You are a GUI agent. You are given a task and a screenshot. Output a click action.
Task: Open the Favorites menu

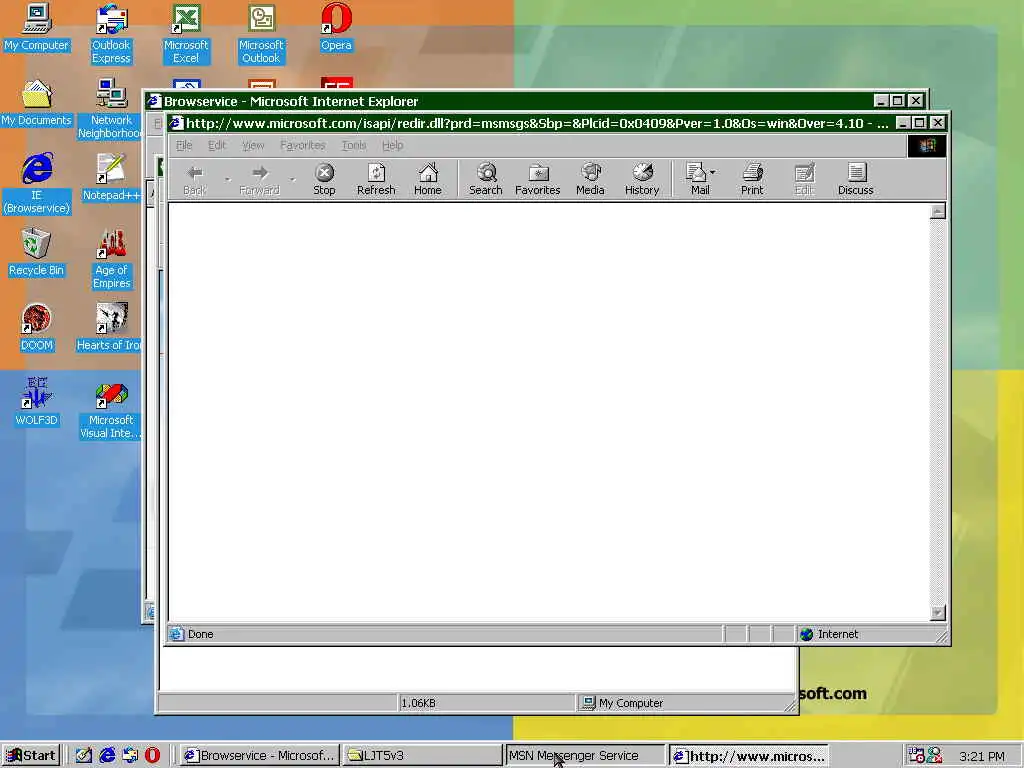302,145
